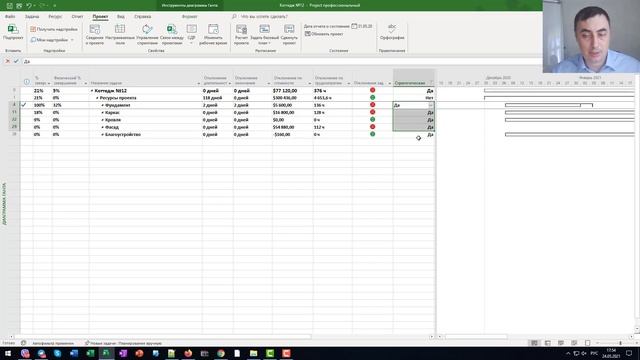
Task: Open filter dropdown of Название задачи column
Action: 199,83
